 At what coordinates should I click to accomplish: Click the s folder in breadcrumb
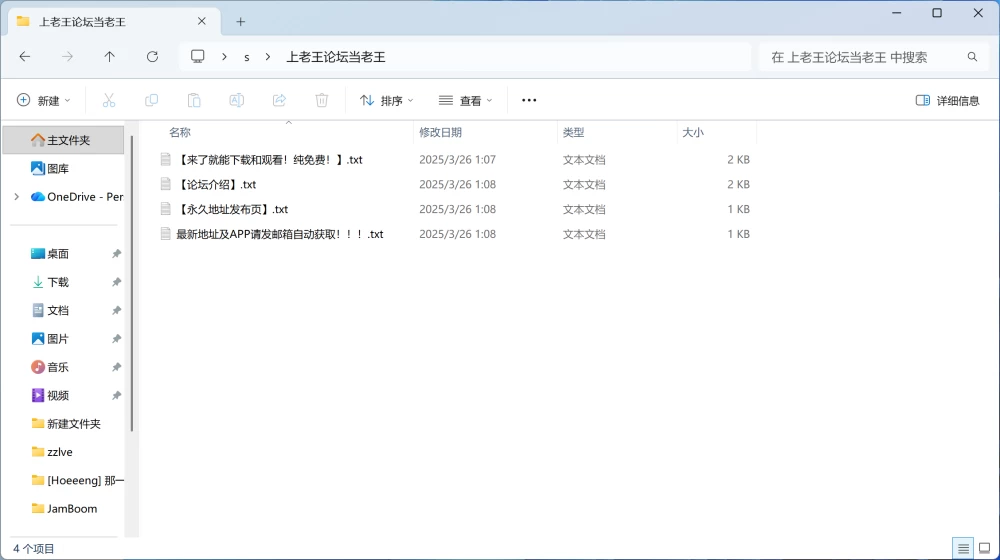click(247, 57)
